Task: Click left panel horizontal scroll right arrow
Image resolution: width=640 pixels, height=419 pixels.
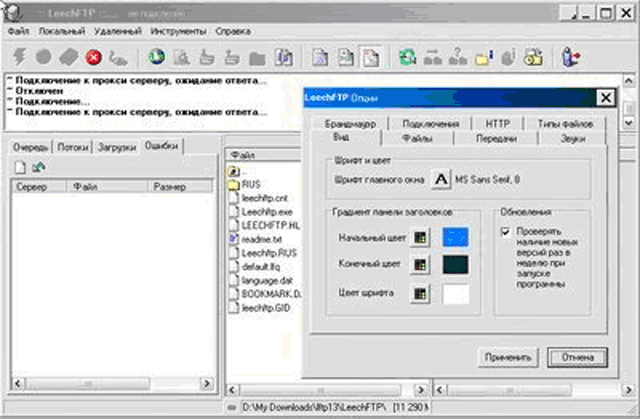Action: (207, 384)
